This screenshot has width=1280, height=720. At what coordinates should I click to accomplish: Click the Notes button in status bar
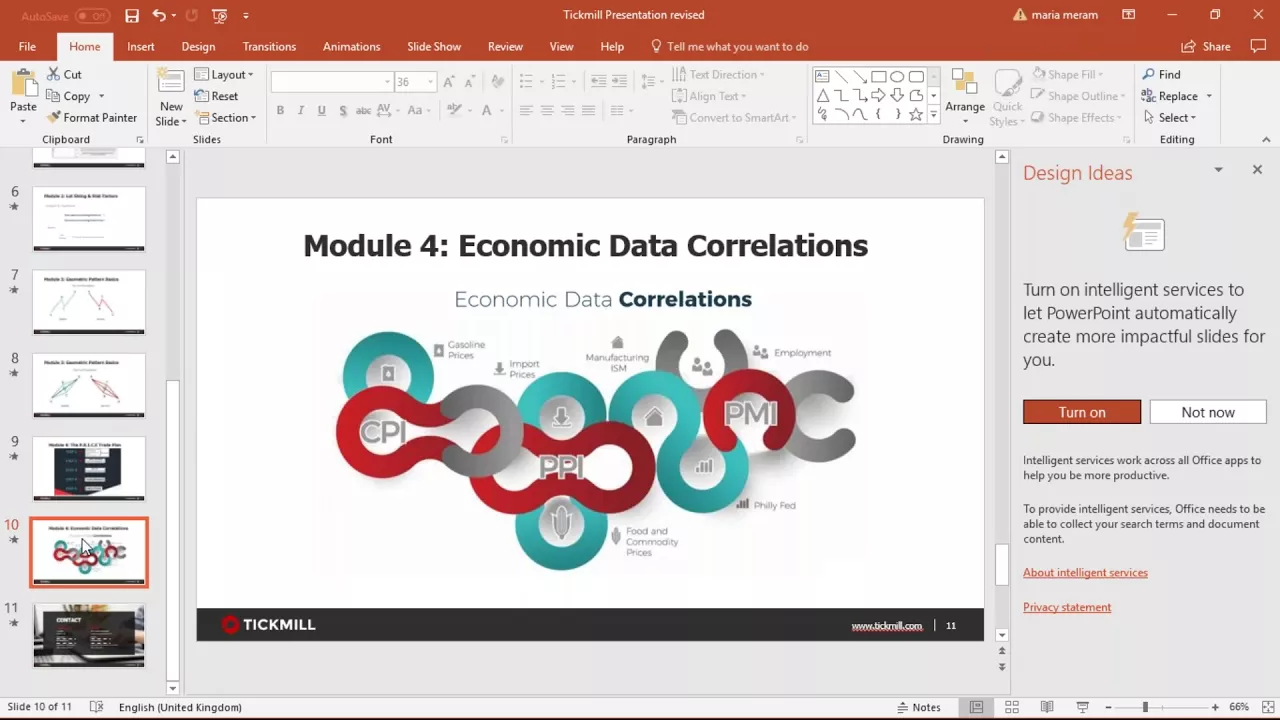tap(919, 707)
